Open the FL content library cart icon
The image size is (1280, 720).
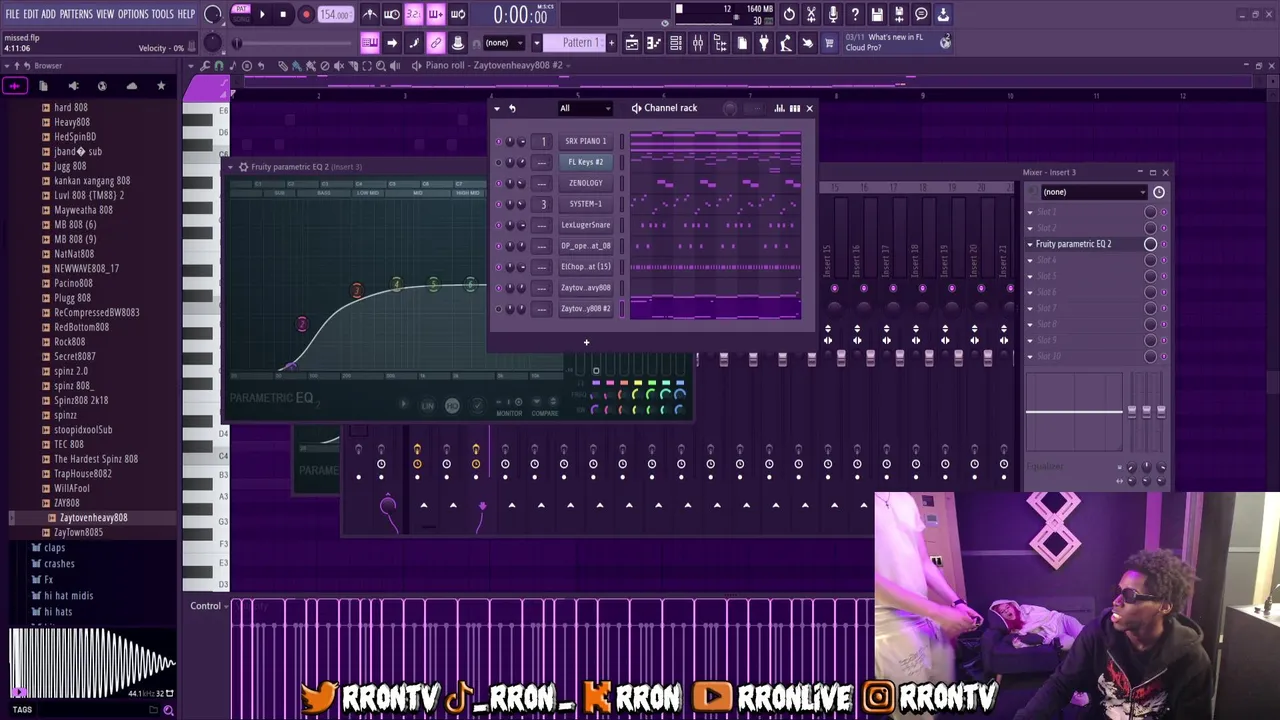(x=828, y=43)
